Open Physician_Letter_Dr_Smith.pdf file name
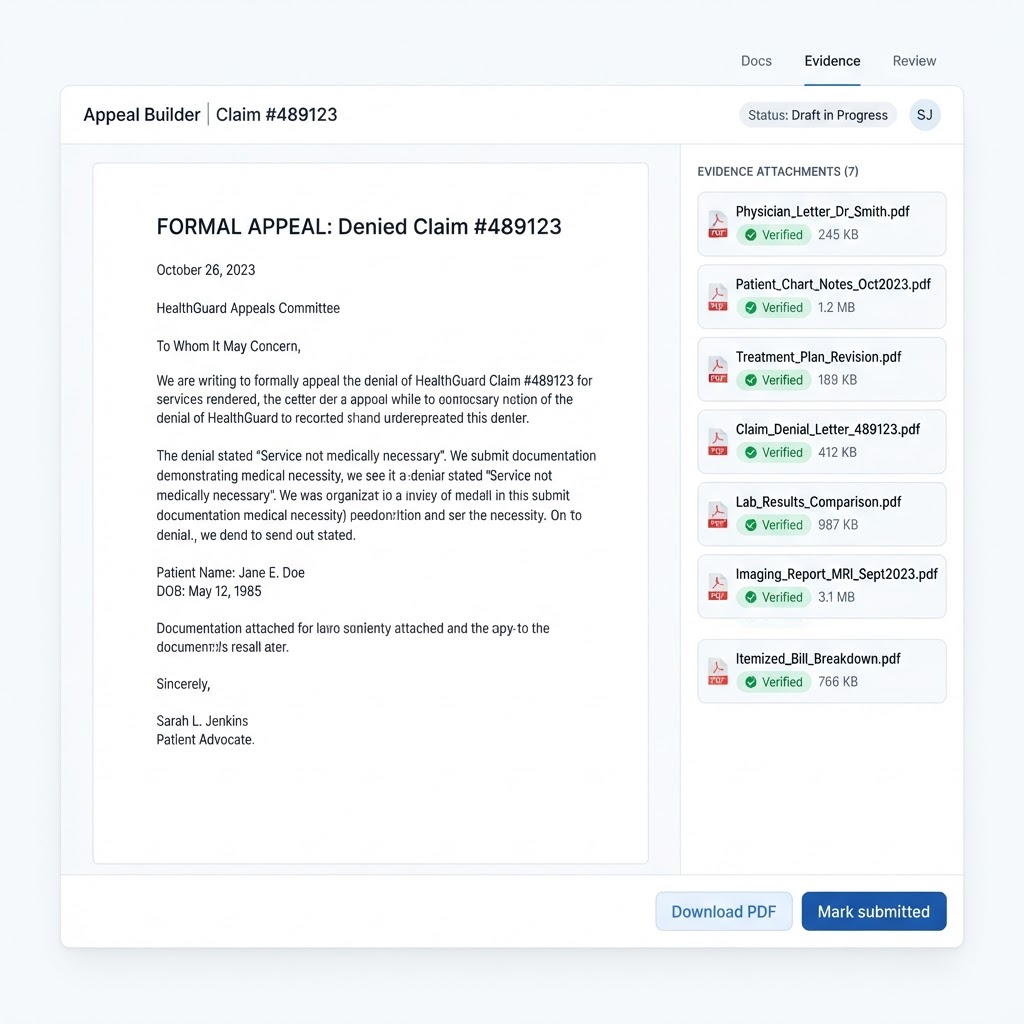Viewport: 1024px width, 1024px height. [822, 212]
